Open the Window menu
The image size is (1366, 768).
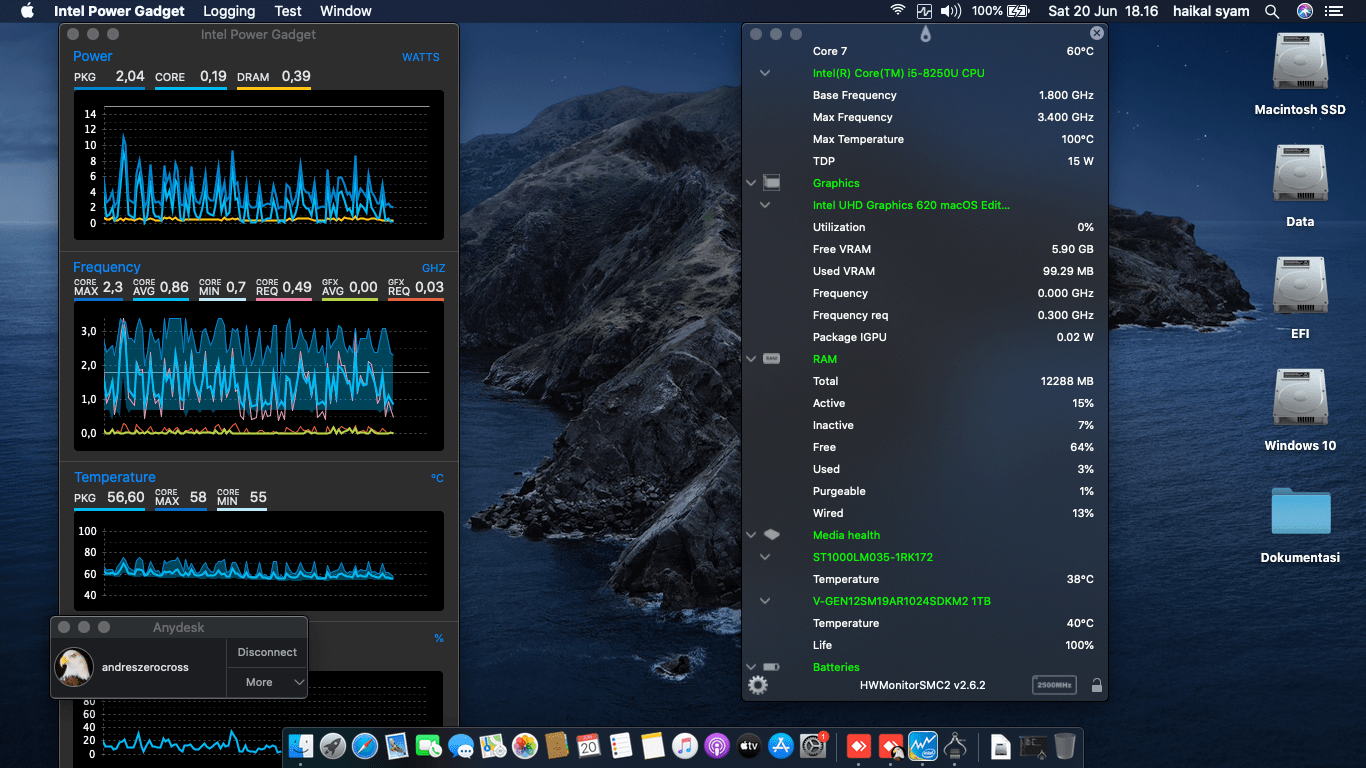pos(346,11)
